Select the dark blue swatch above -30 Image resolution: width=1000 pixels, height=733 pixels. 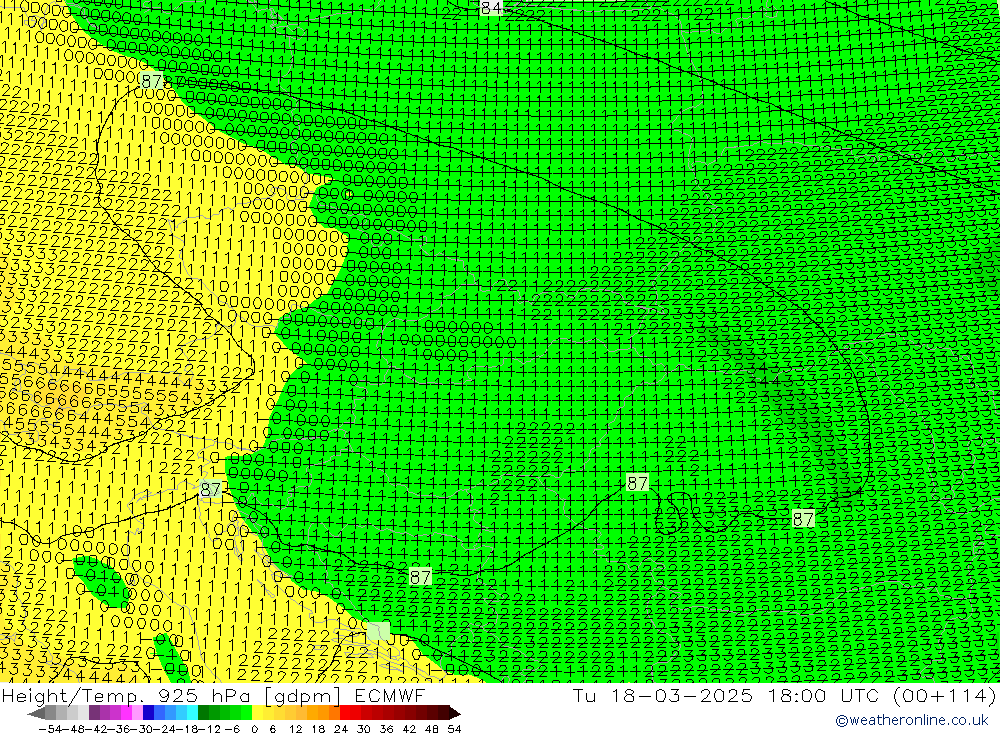(x=149, y=713)
